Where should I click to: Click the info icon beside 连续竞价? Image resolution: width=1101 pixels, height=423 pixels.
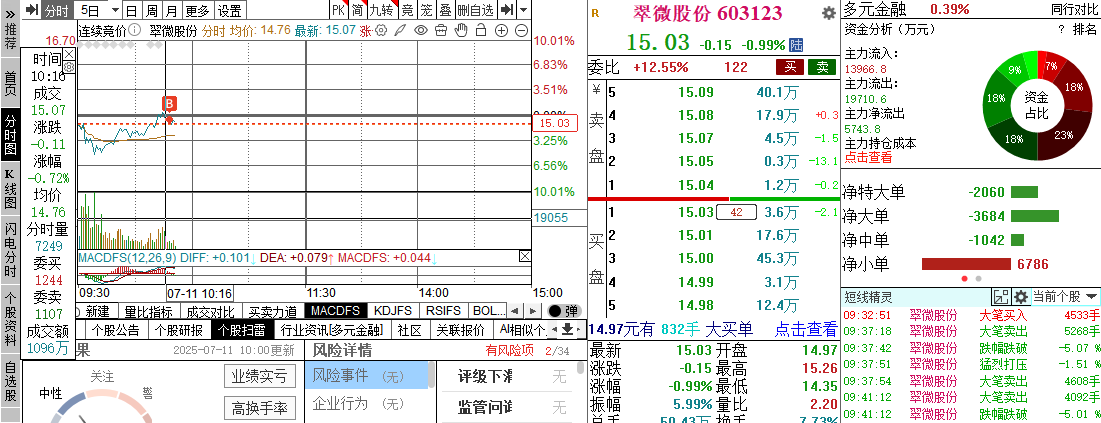[136, 31]
